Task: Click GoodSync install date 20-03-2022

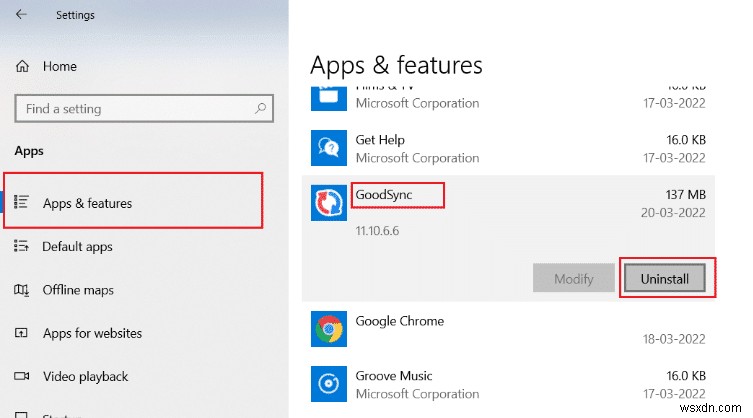Action: click(673, 212)
